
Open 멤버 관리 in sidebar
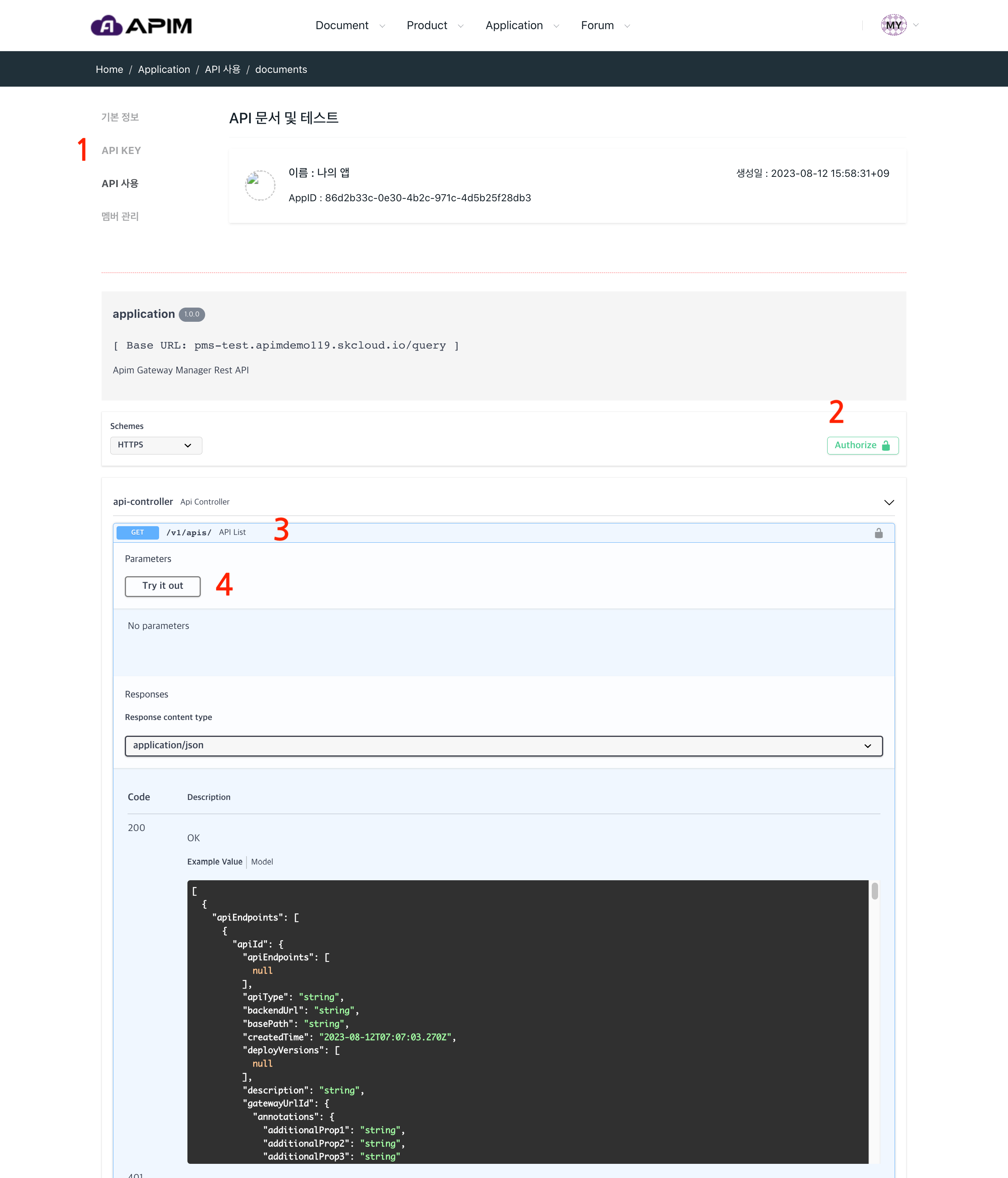coord(120,216)
